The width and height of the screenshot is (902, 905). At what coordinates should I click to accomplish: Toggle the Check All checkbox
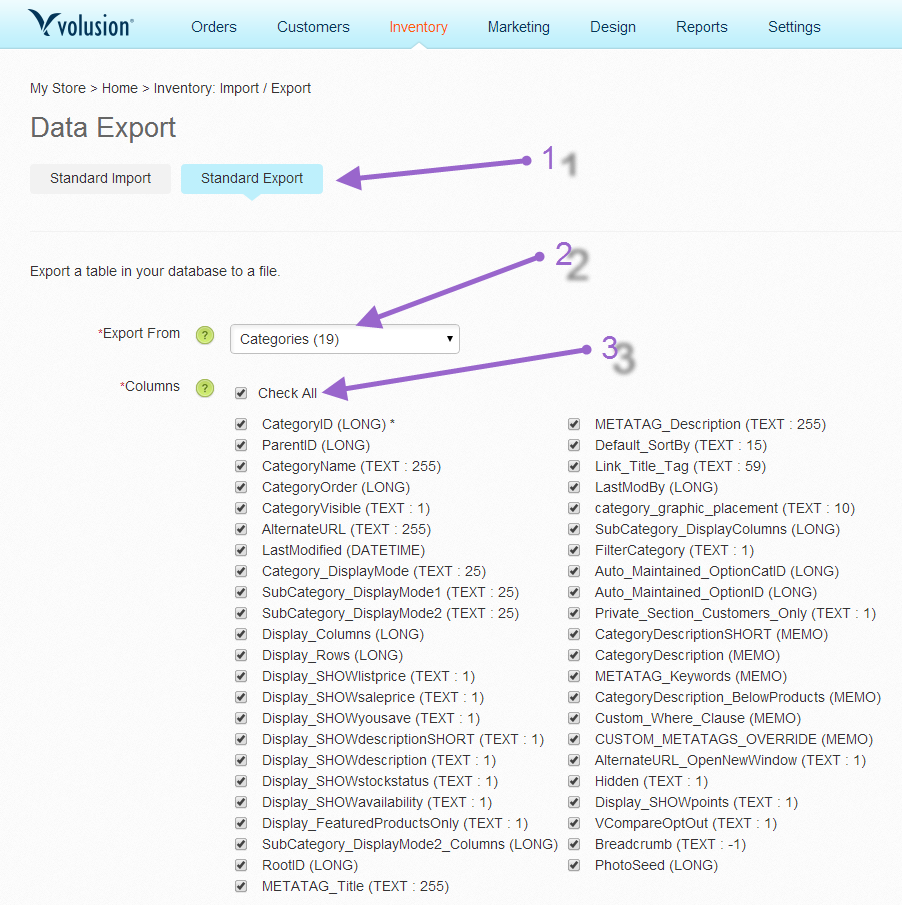[241, 392]
